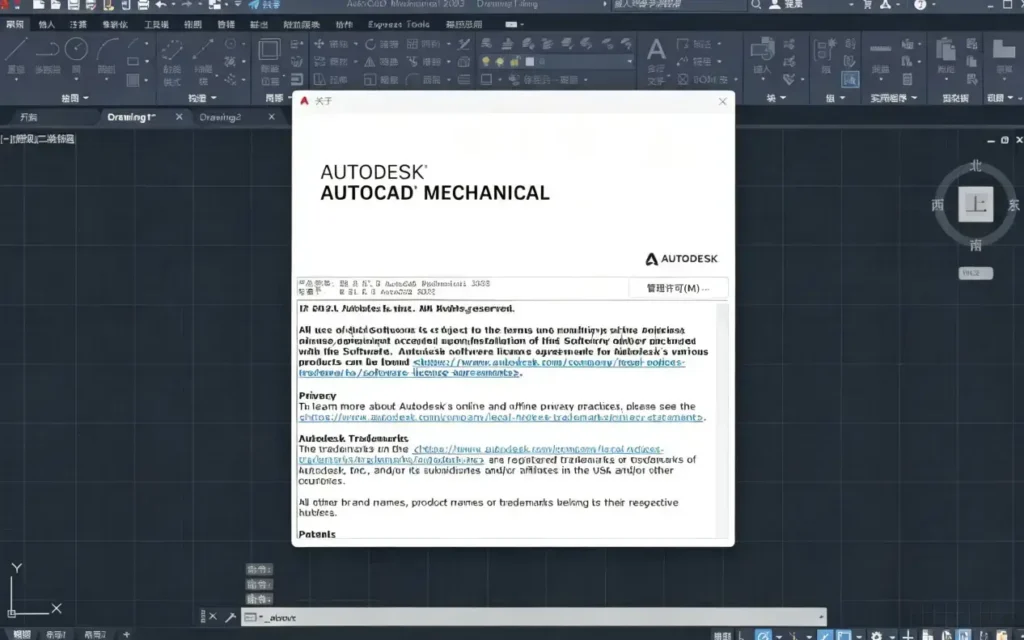Open the software license agreements link
This screenshot has width=1024, height=640.
point(492,367)
